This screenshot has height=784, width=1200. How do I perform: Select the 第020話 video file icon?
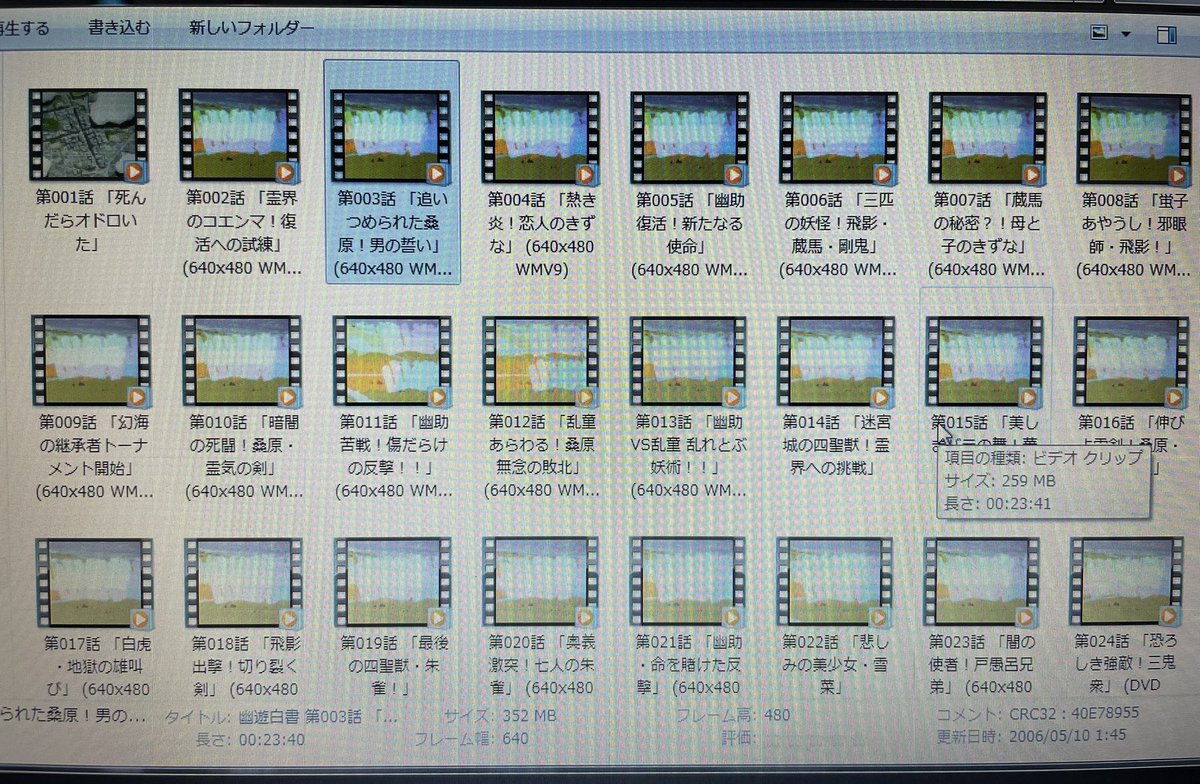pos(541,583)
